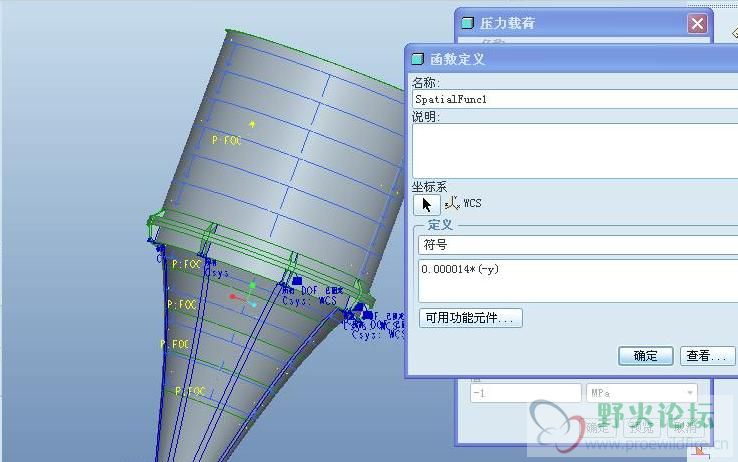The height and width of the screenshot is (462, 738).
Task: Click the -1 pressure value field
Action: 525,393
